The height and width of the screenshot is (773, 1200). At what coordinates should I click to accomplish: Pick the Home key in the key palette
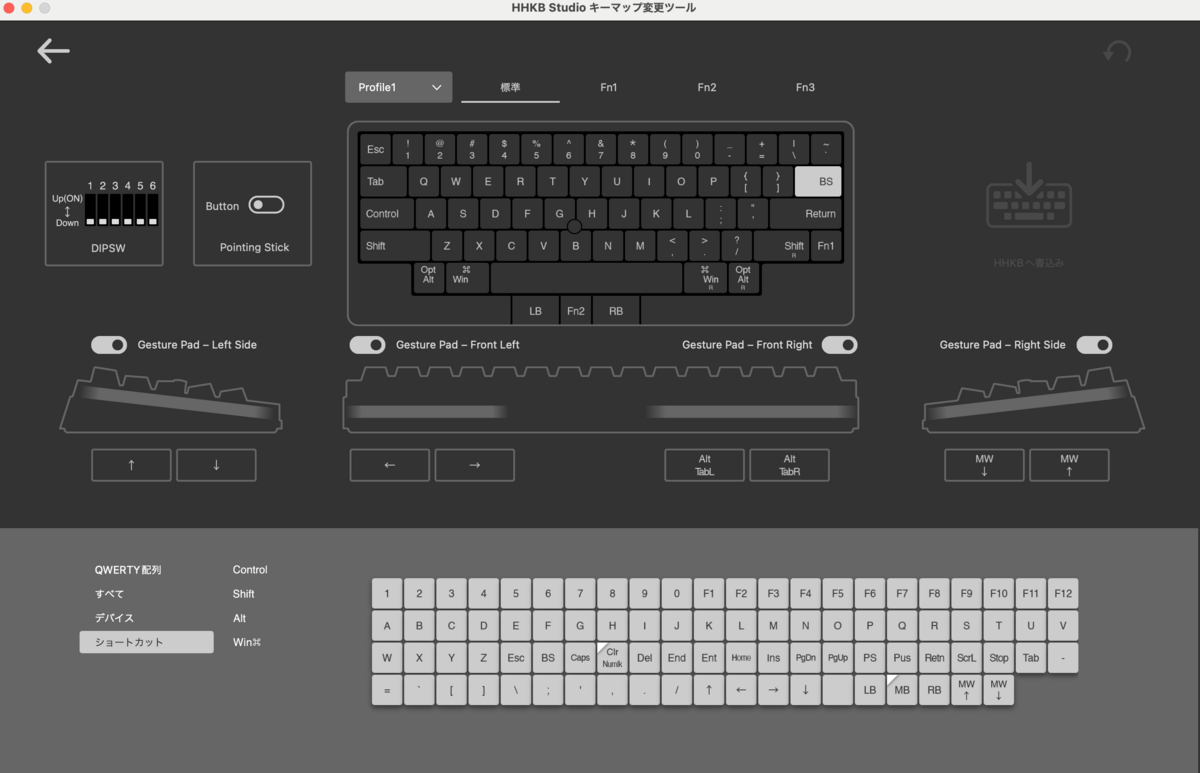pyautogui.click(x=741, y=658)
